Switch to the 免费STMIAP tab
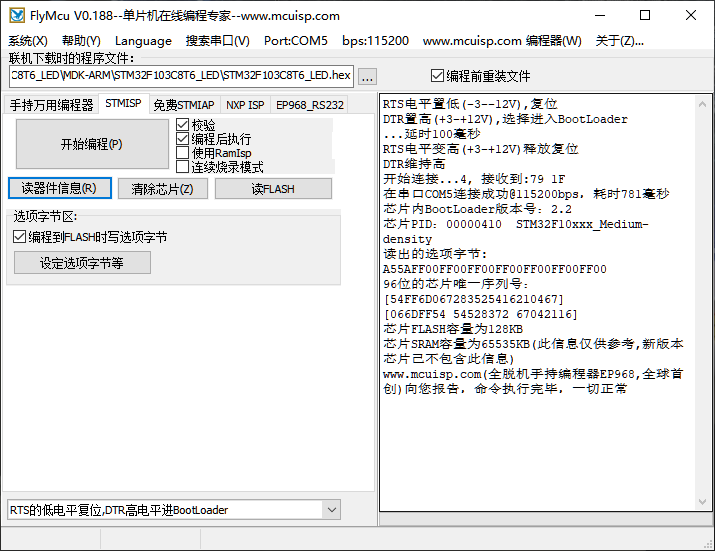Screen dimensions: 715x551 184,105
